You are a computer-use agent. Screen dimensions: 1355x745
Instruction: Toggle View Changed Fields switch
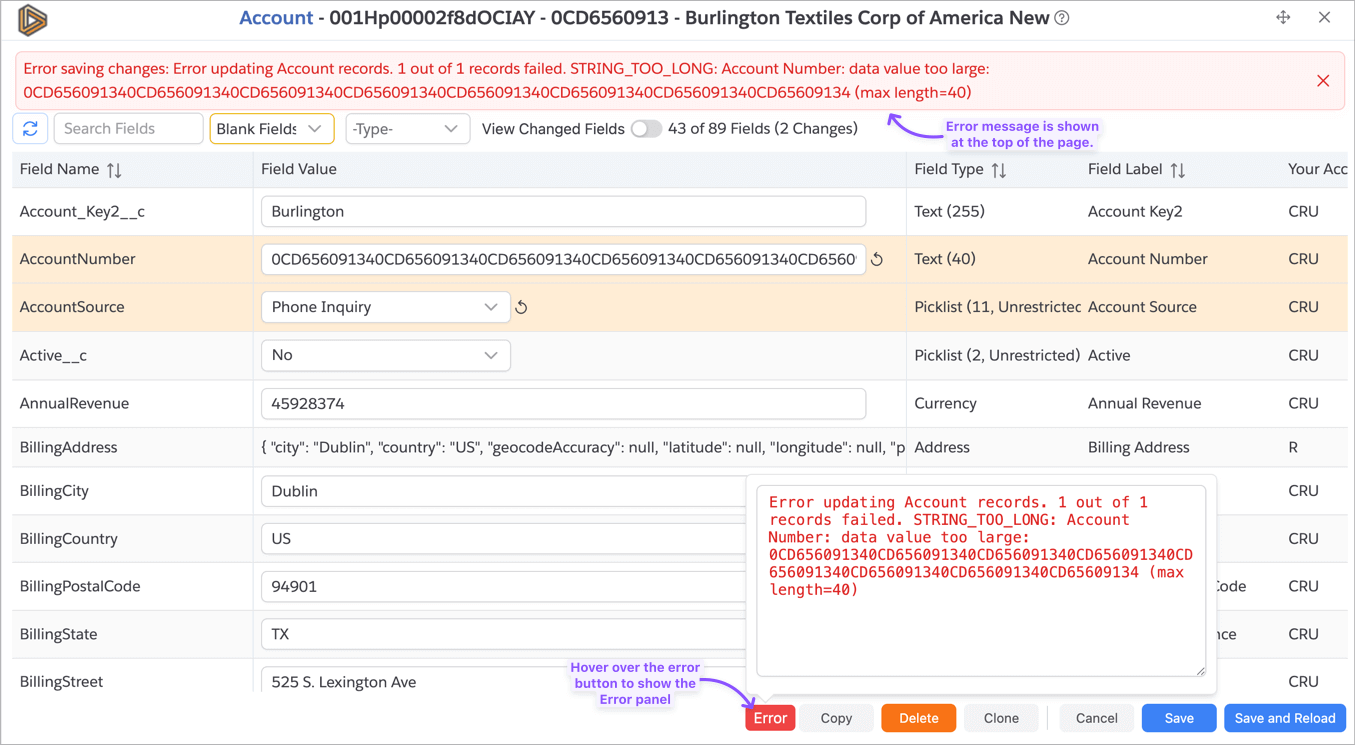646,129
